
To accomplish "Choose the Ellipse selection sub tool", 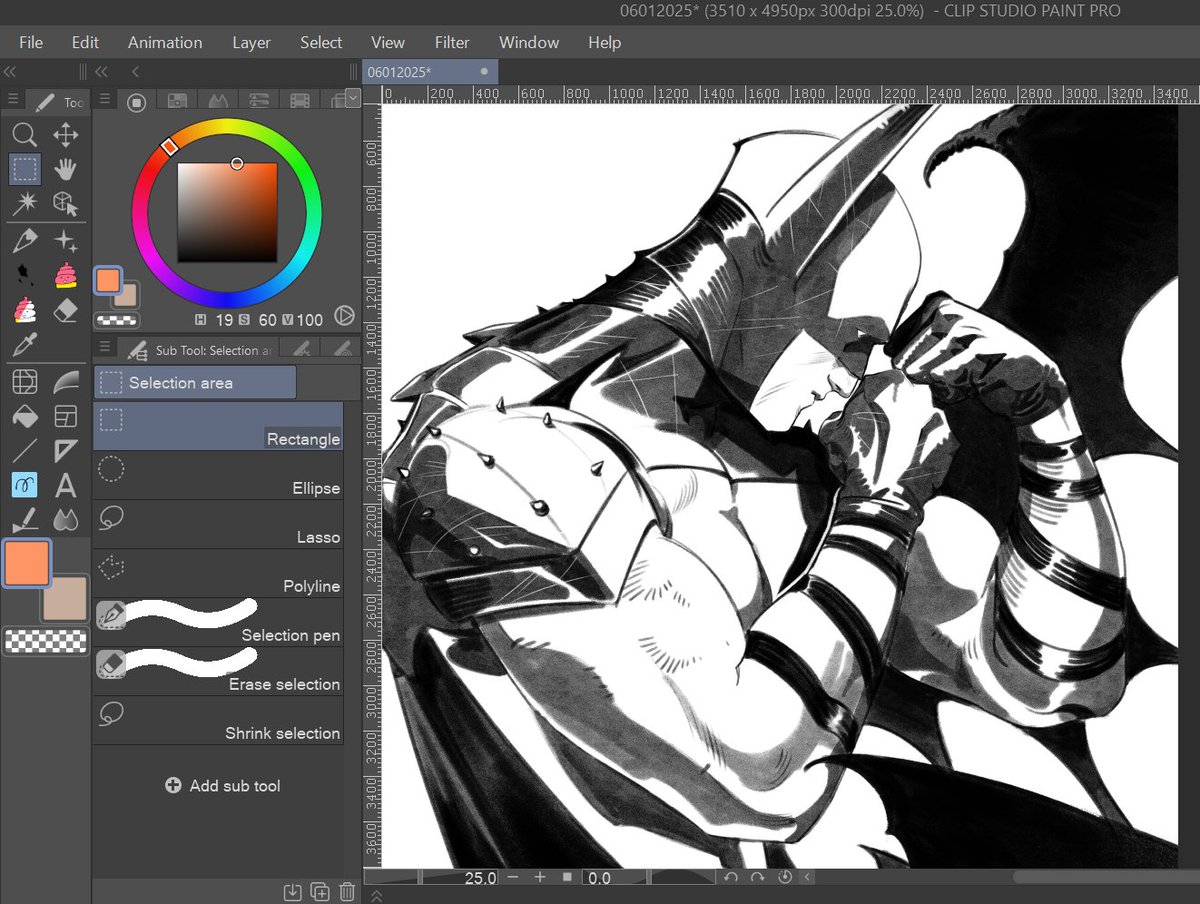I will coord(218,475).
